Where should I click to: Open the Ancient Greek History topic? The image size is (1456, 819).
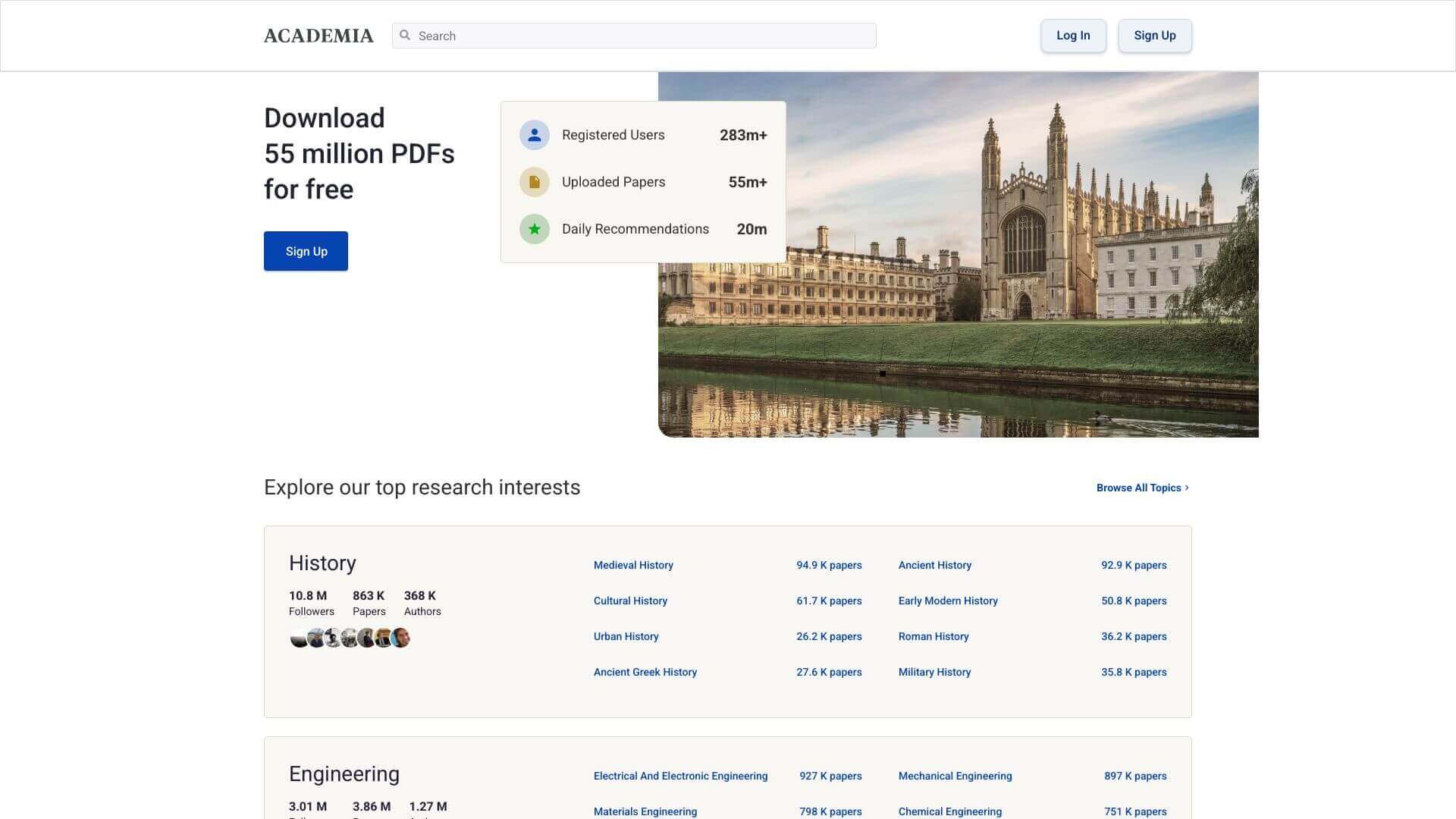(645, 672)
